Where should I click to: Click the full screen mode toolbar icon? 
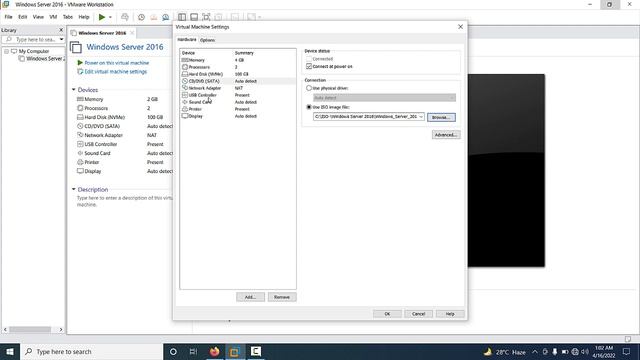pyautogui.click(x=206, y=17)
